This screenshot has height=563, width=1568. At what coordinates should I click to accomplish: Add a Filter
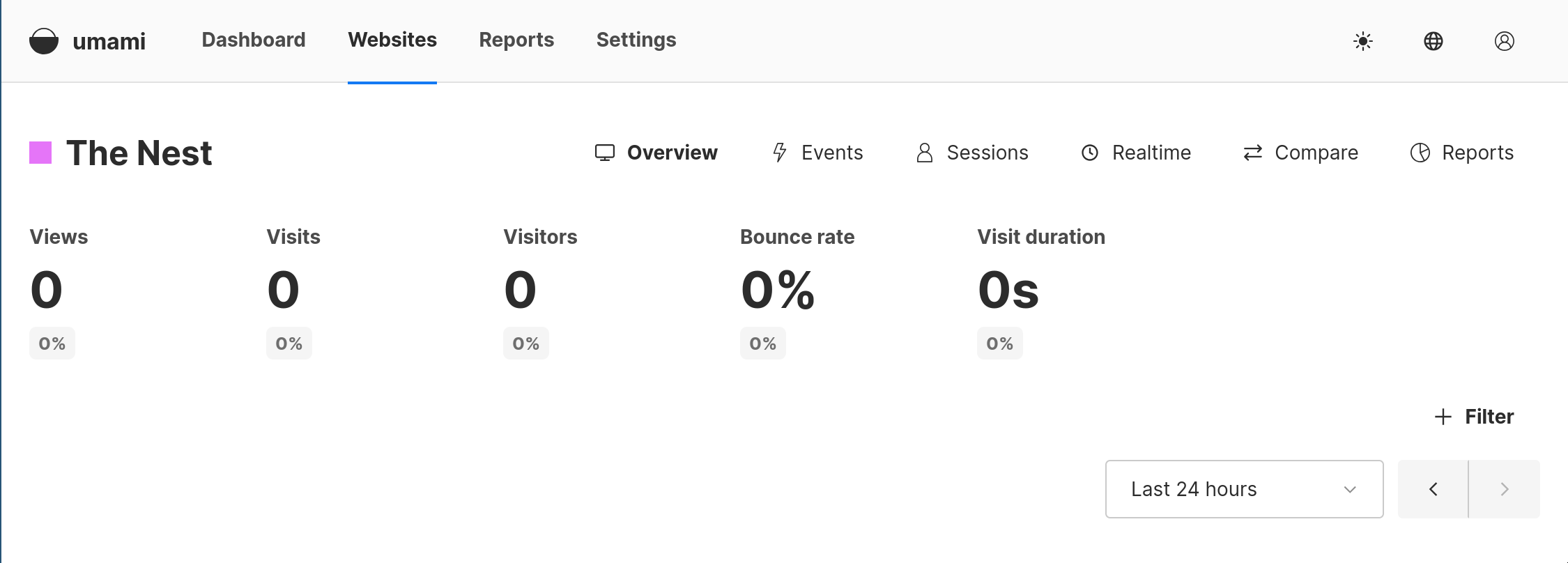coord(1474,417)
